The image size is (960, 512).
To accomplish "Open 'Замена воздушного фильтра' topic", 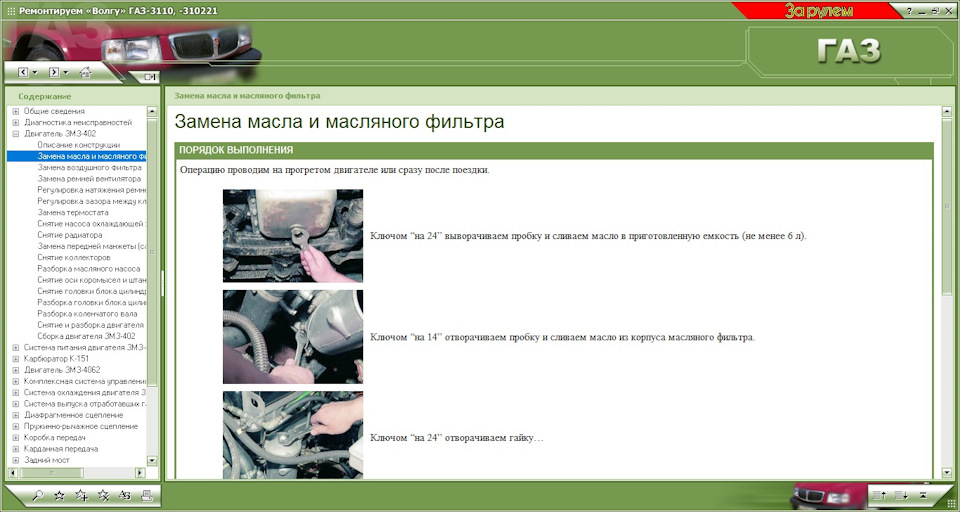I will point(89,167).
